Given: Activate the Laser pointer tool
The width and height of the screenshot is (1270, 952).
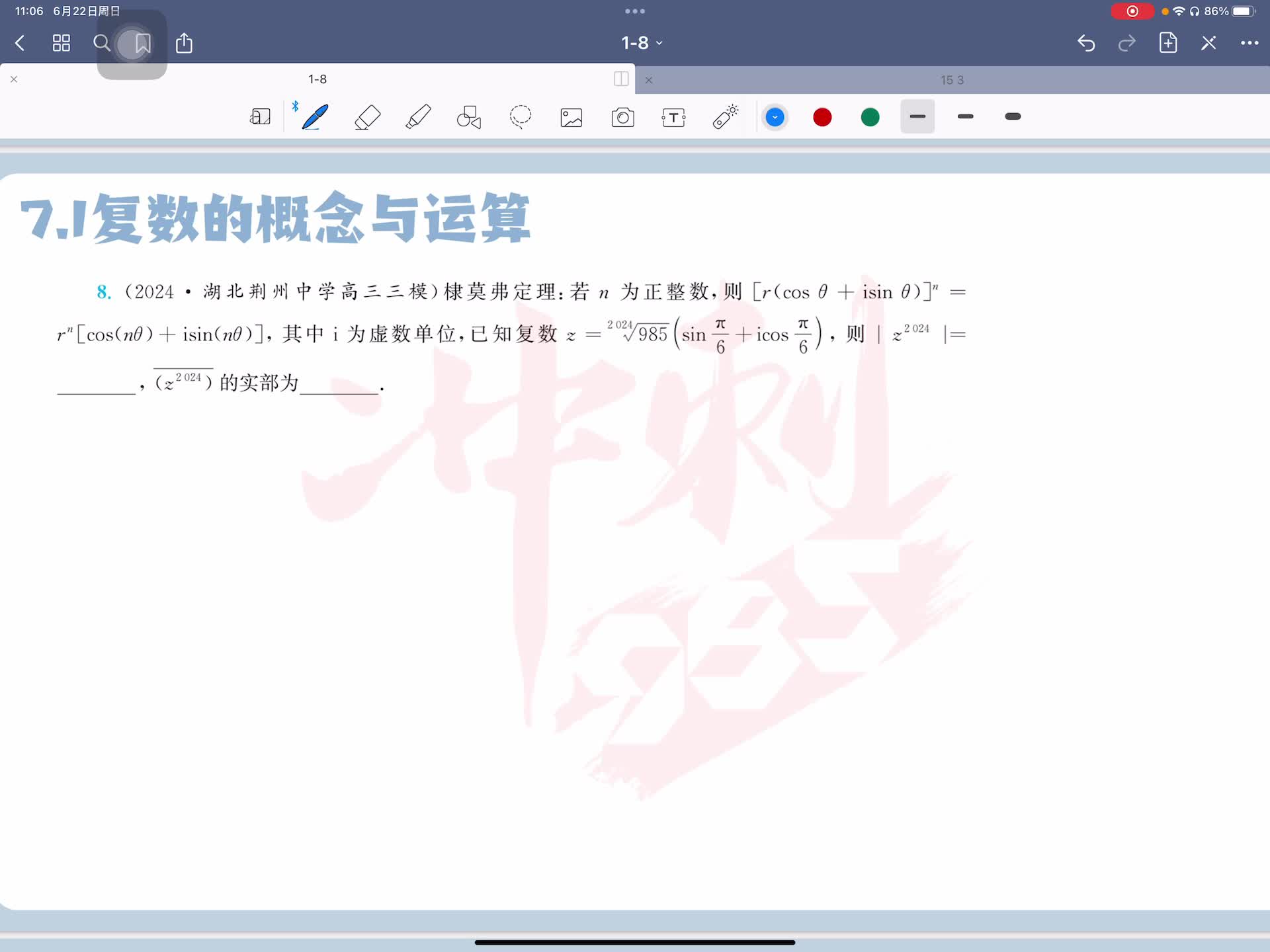Looking at the screenshot, I should point(725,117).
